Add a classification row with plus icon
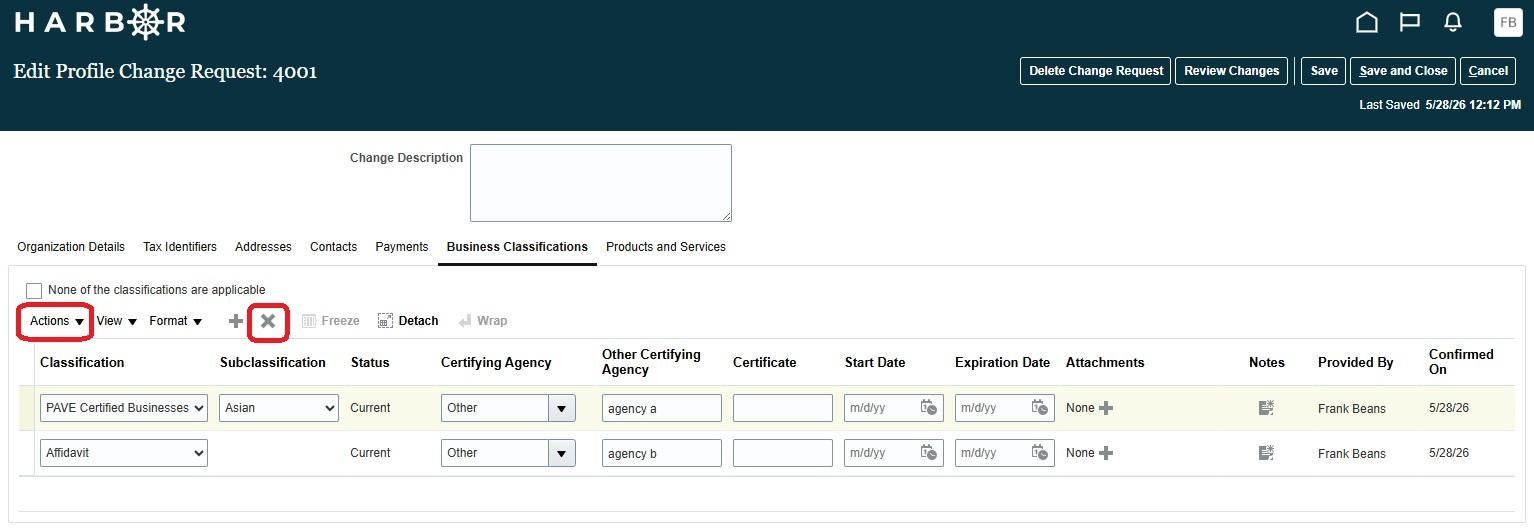Viewport: 1534px width, 531px height. 236,321
